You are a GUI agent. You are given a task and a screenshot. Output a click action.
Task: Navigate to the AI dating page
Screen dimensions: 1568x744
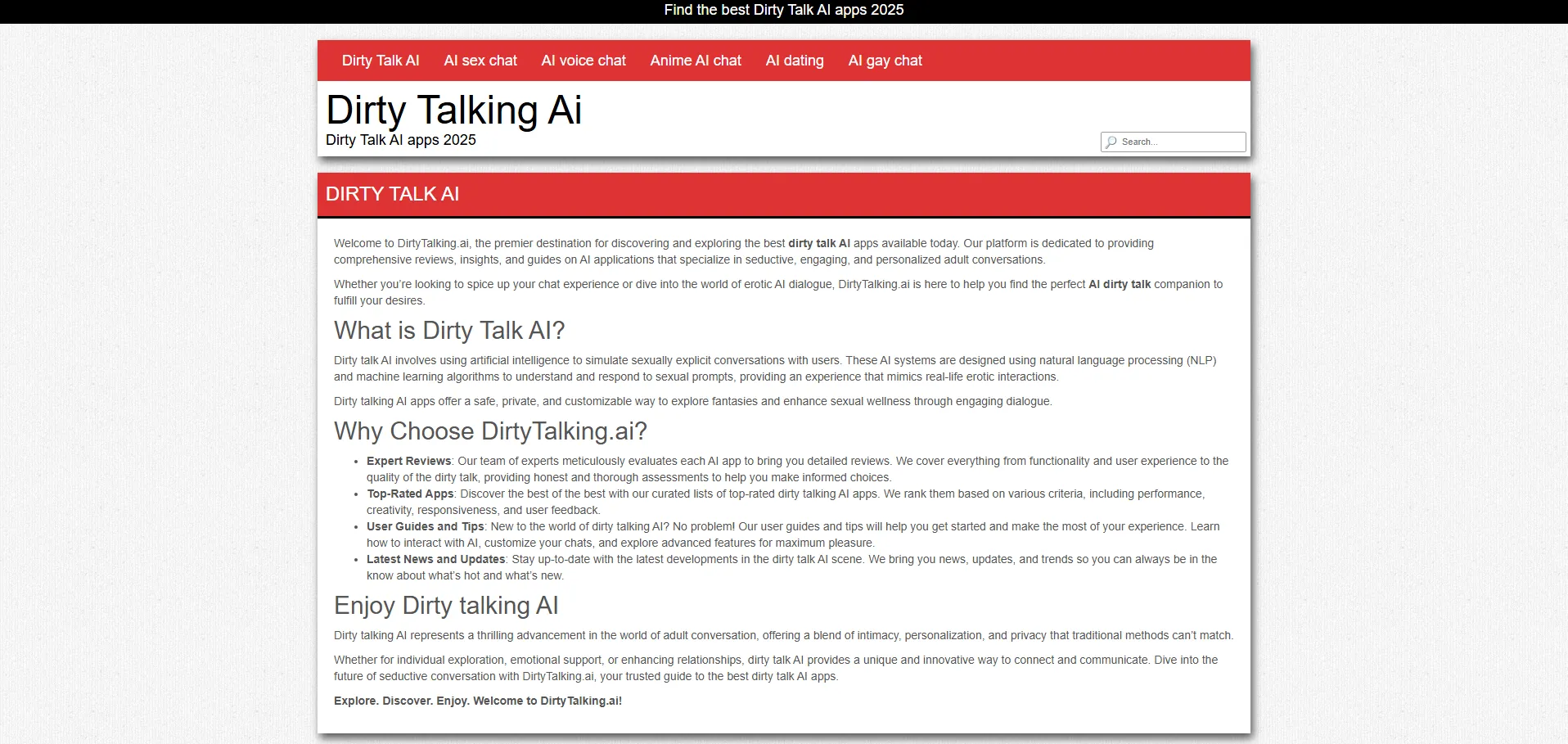coord(795,61)
